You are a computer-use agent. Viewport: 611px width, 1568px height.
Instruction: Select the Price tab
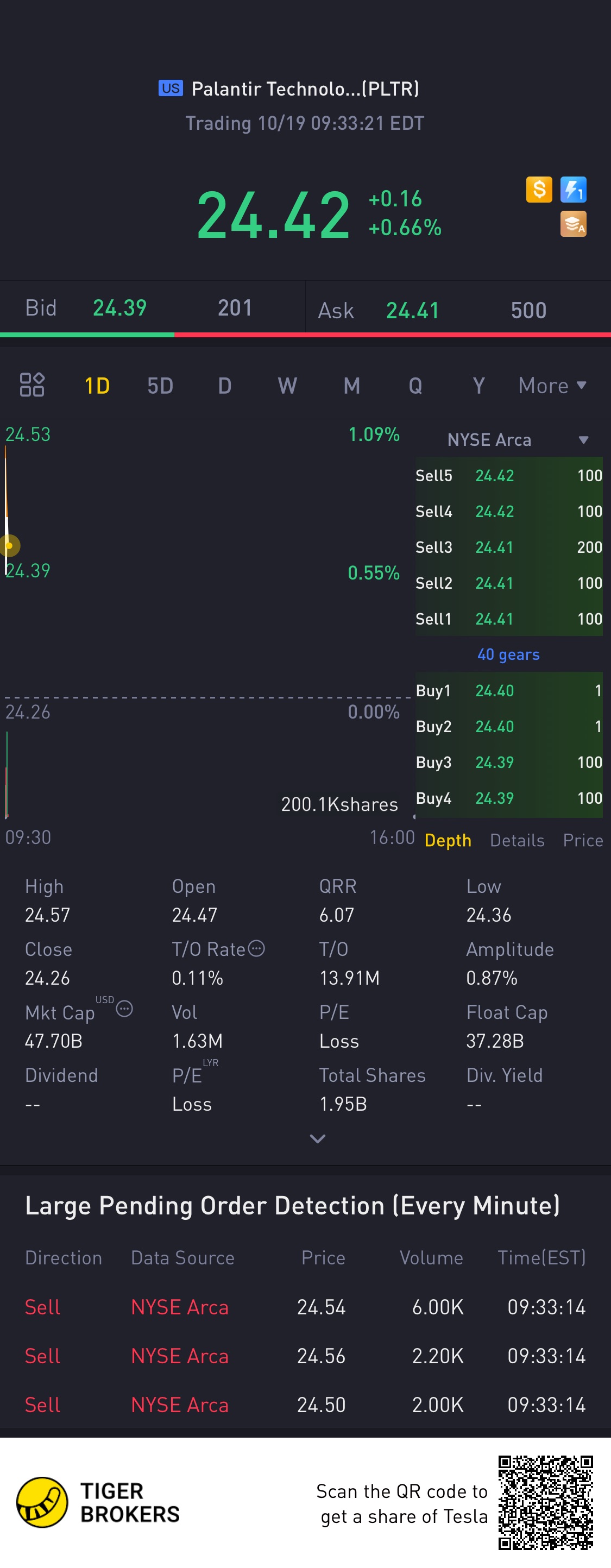pos(583,840)
